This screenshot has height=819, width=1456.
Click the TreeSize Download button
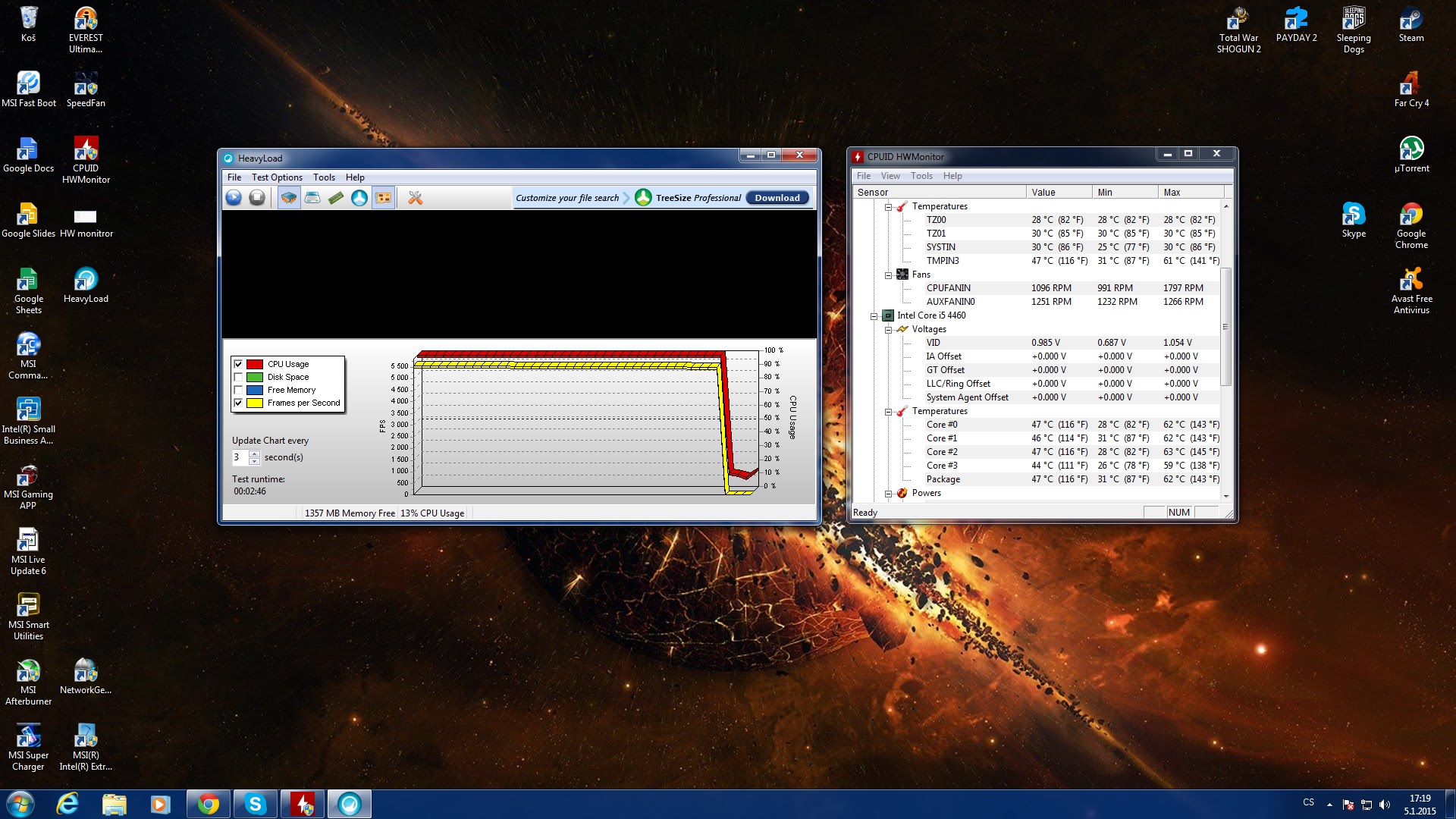(777, 198)
